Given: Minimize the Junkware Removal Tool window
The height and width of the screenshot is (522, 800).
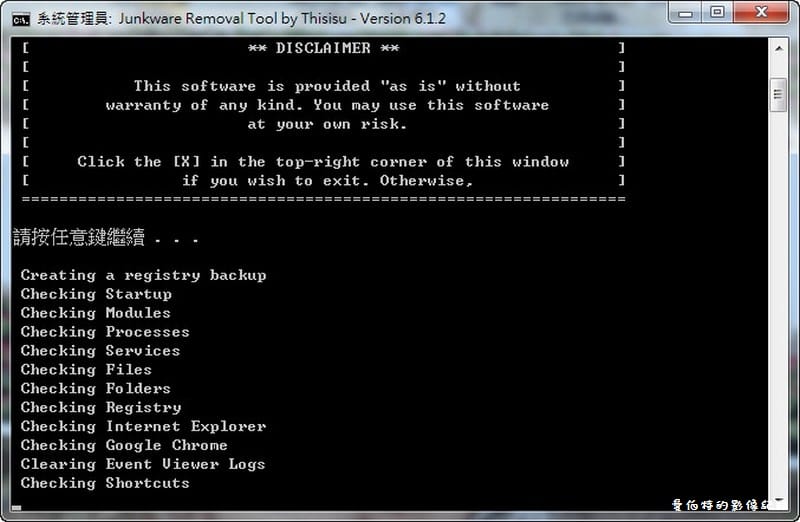Looking at the screenshot, I should tap(686, 13).
